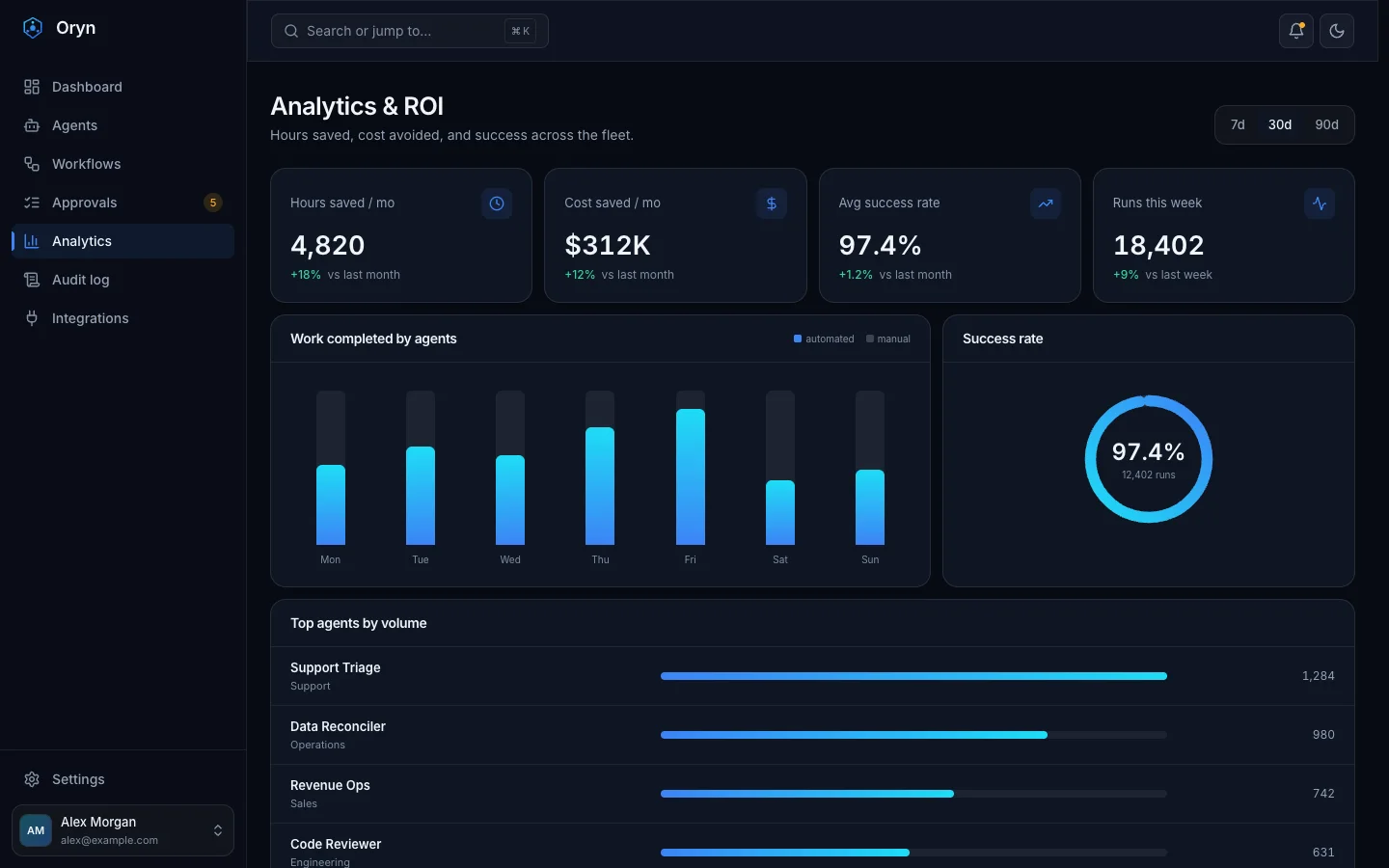
Task: Click the Analytics bar chart icon
Action: [x=32, y=241]
